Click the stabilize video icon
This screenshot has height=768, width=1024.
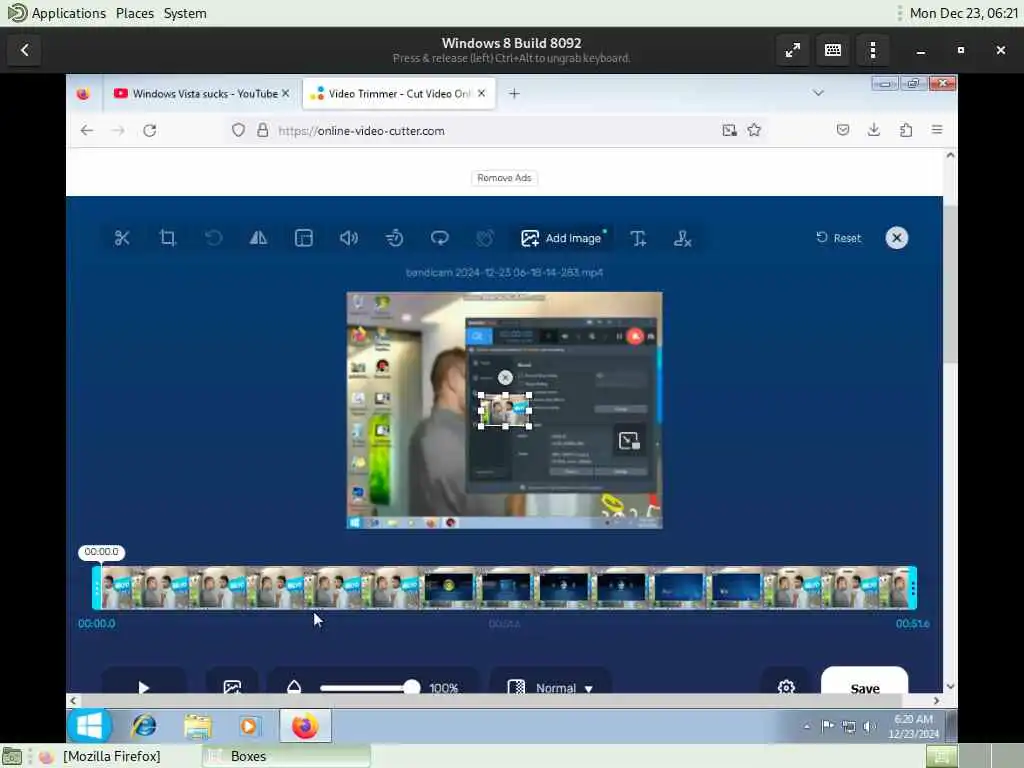(485, 238)
